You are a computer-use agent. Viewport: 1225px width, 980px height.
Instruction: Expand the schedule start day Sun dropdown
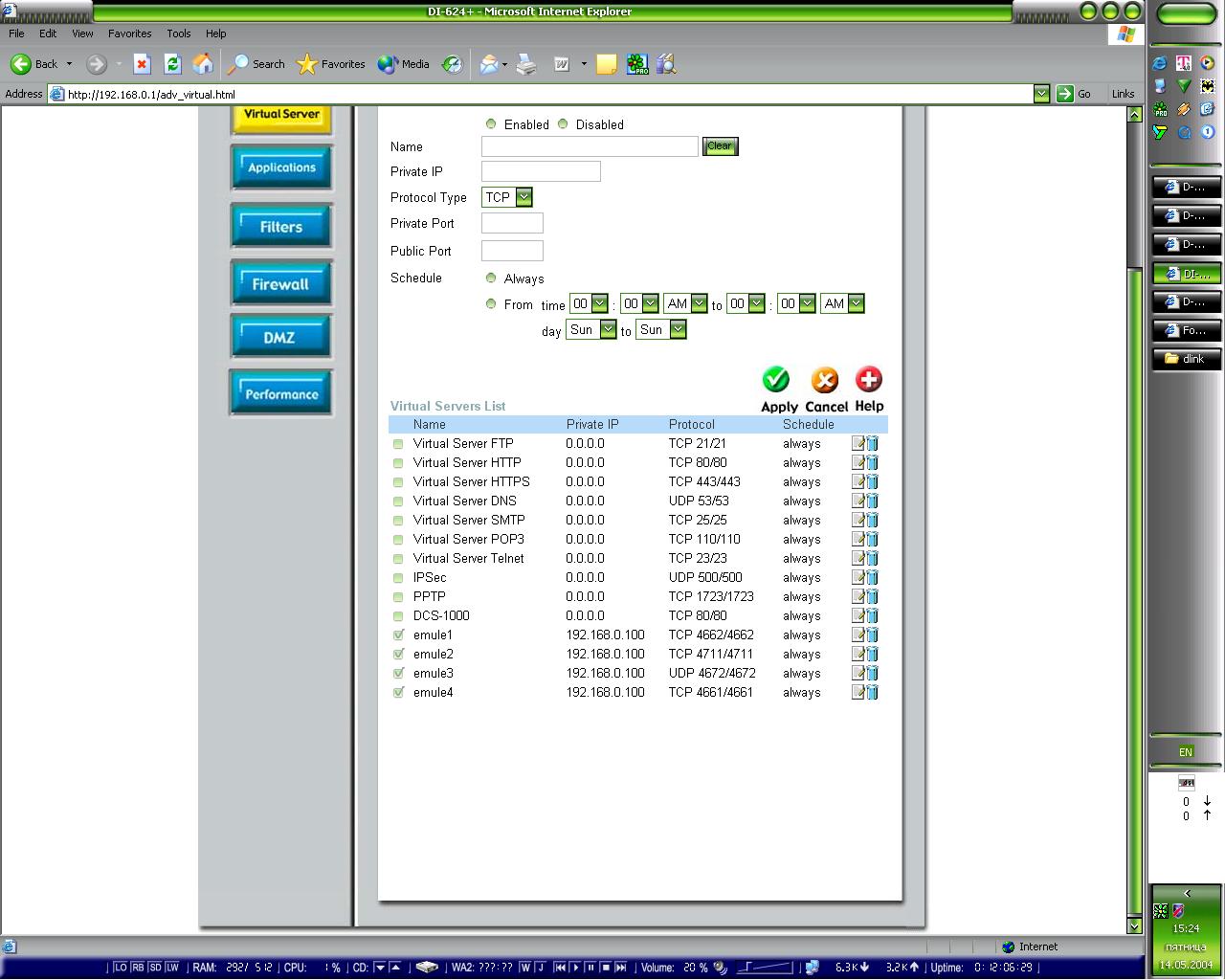[x=608, y=329]
